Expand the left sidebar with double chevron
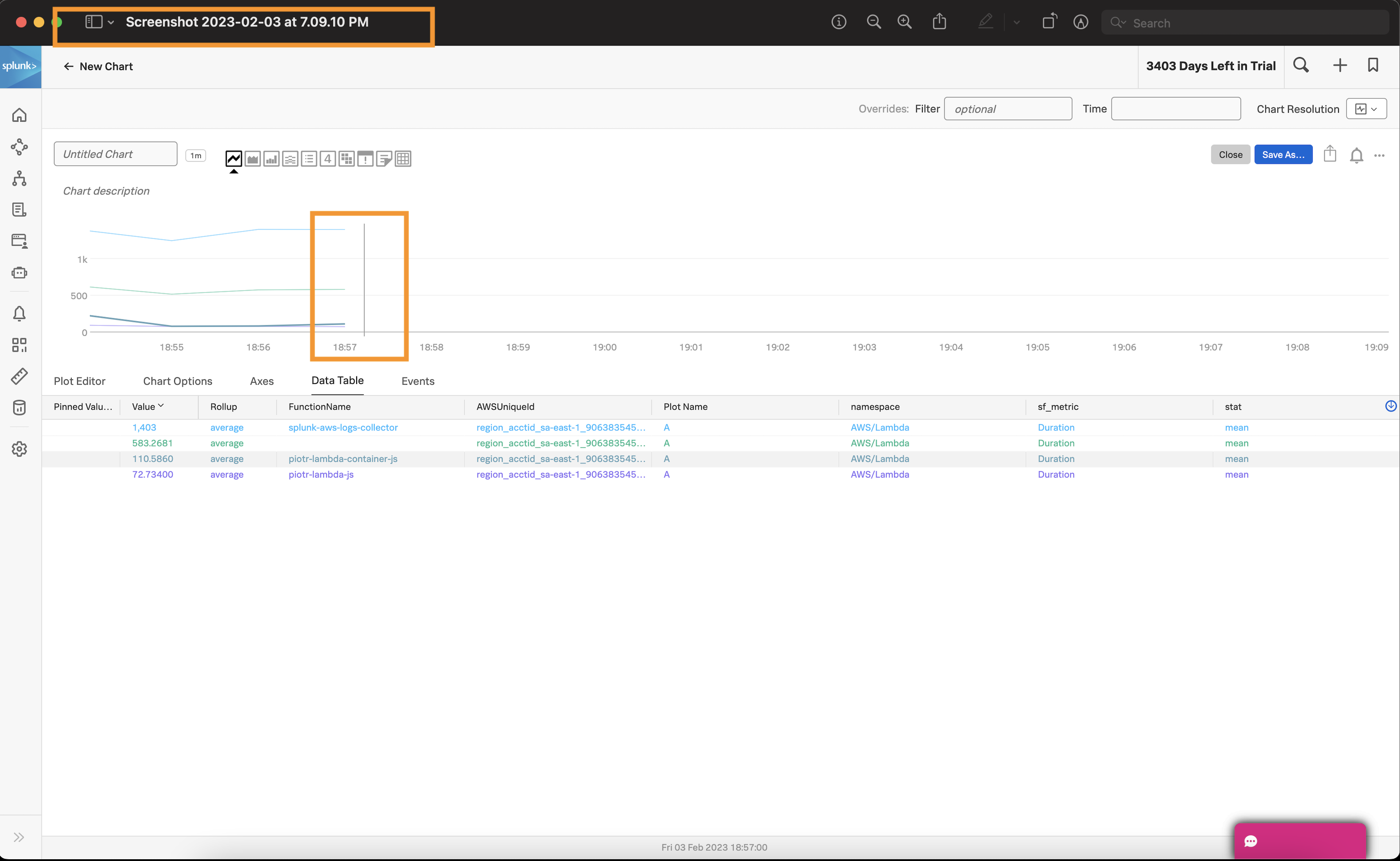The width and height of the screenshot is (1400, 861). point(19,837)
